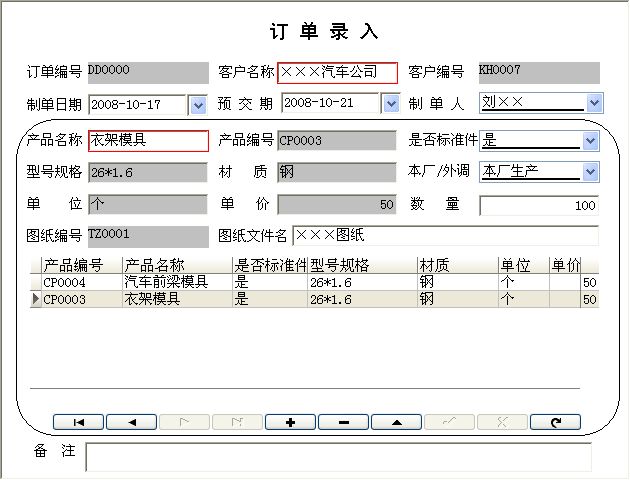Delete record with minus button

pyautogui.click(x=344, y=422)
